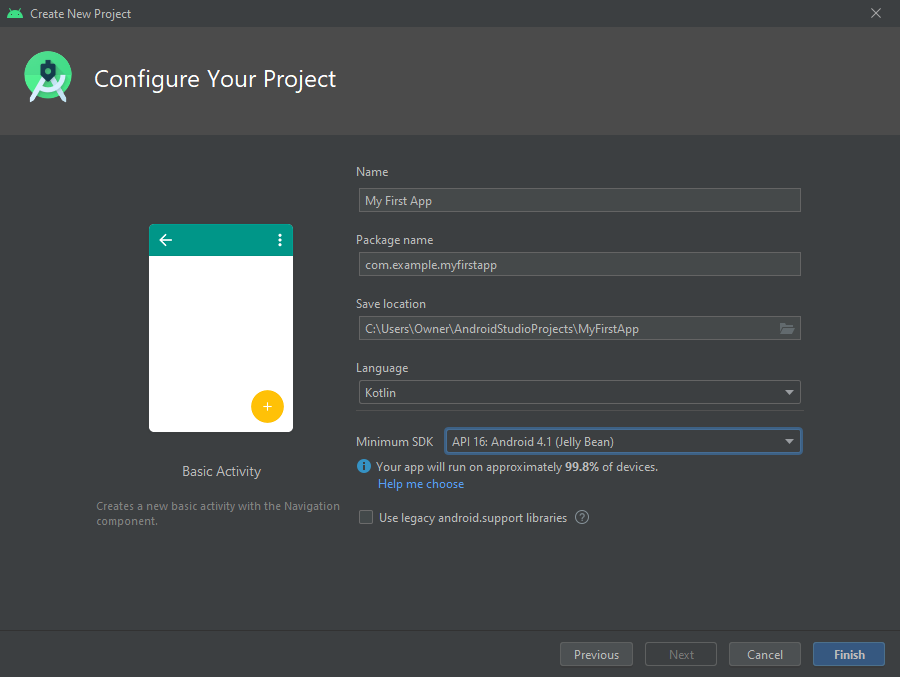The image size is (900, 677).
Task: Go back with the Previous button
Action: [x=596, y=654]
